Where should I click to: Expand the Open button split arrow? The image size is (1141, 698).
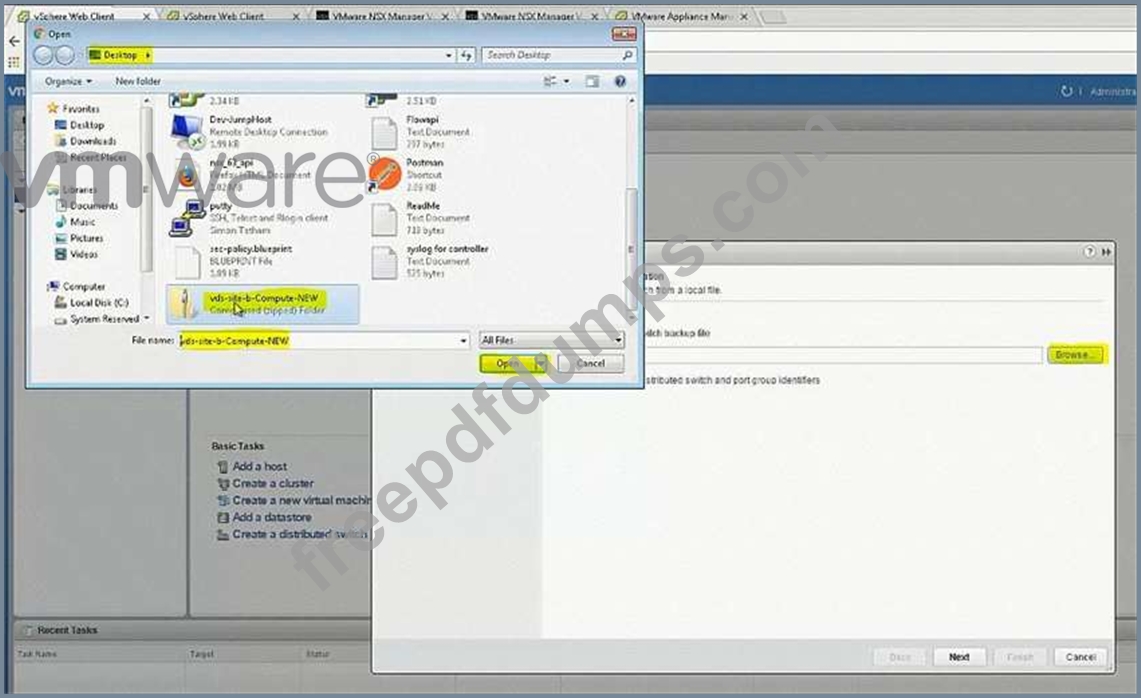541,363
